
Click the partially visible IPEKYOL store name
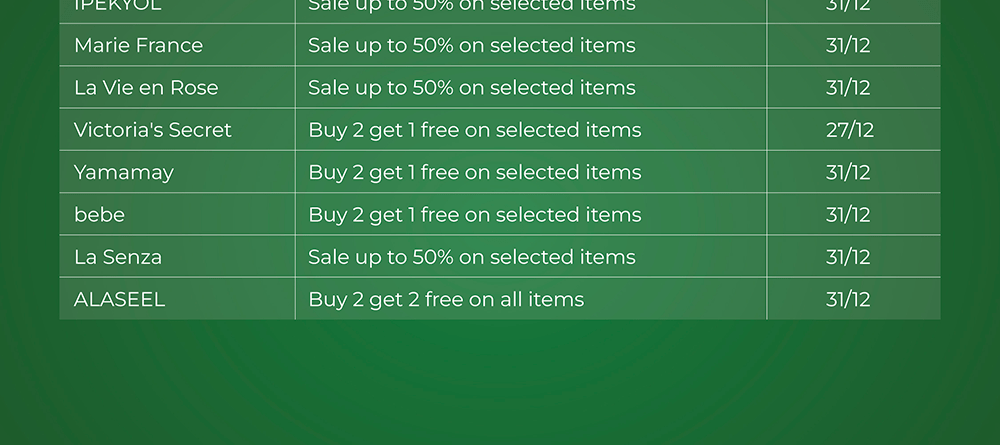click(x=118, y=6)
